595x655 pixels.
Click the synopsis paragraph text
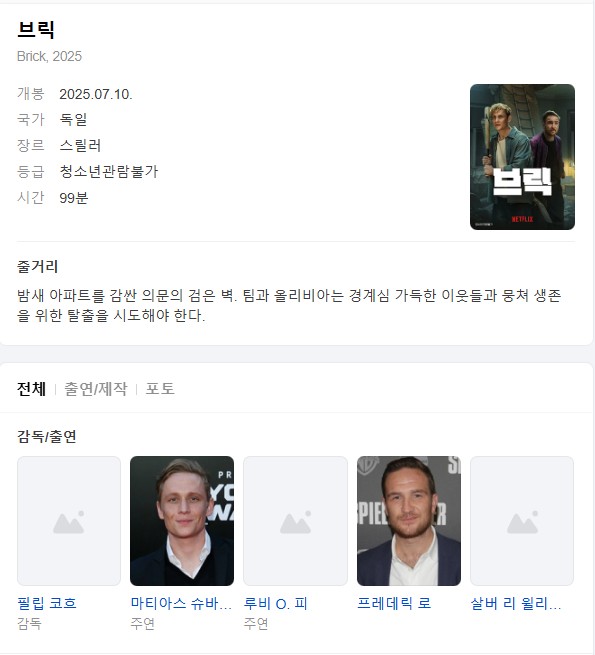point(289,305)
